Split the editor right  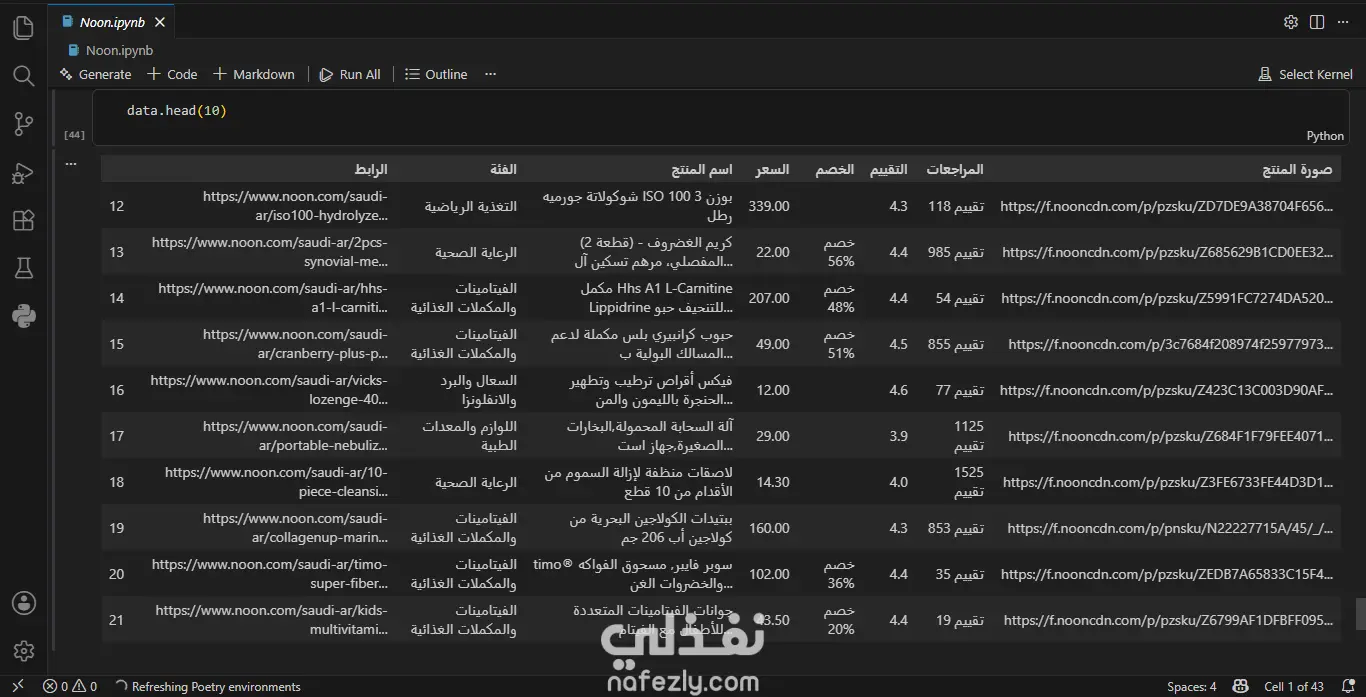[1317, 22]
